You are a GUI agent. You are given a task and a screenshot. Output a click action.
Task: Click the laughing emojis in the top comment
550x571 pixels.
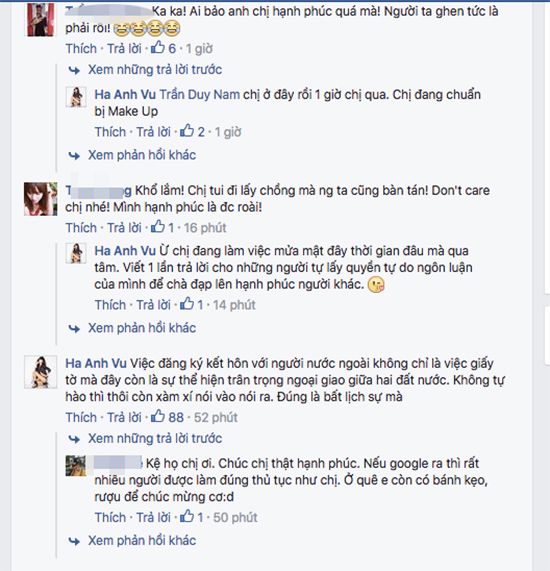point(147,29)
